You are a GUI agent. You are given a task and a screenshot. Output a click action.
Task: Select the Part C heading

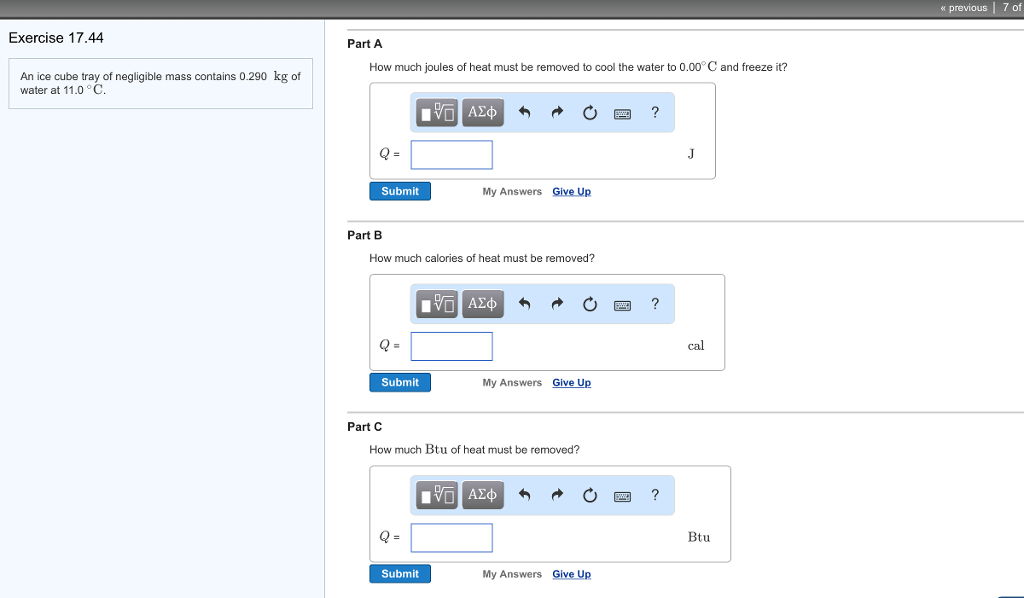364,426
